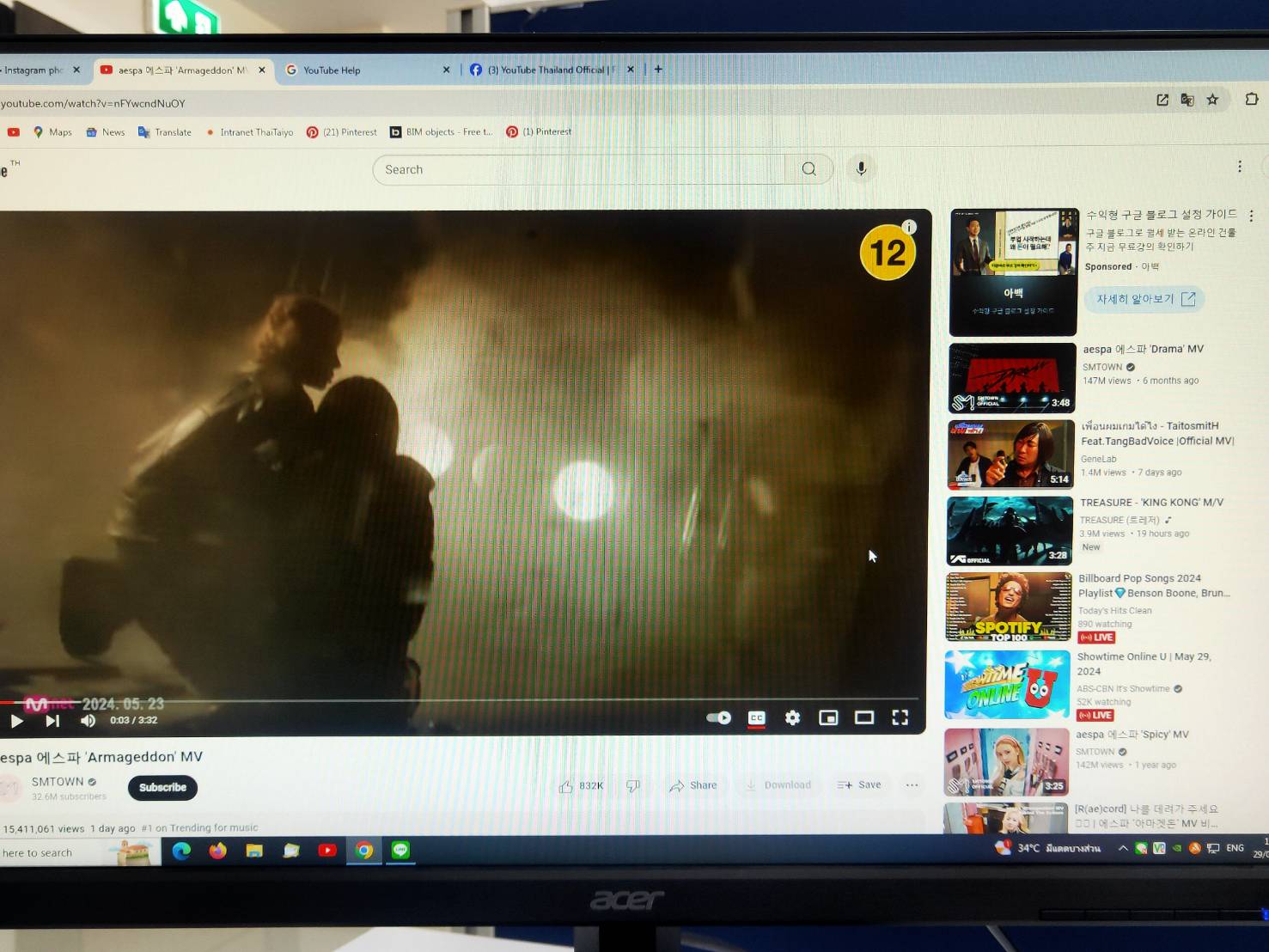Viewport: 1269px width, 952px height.
Task: Open page in app icon
Action: pyautogui.click(x=1162, y=100)
